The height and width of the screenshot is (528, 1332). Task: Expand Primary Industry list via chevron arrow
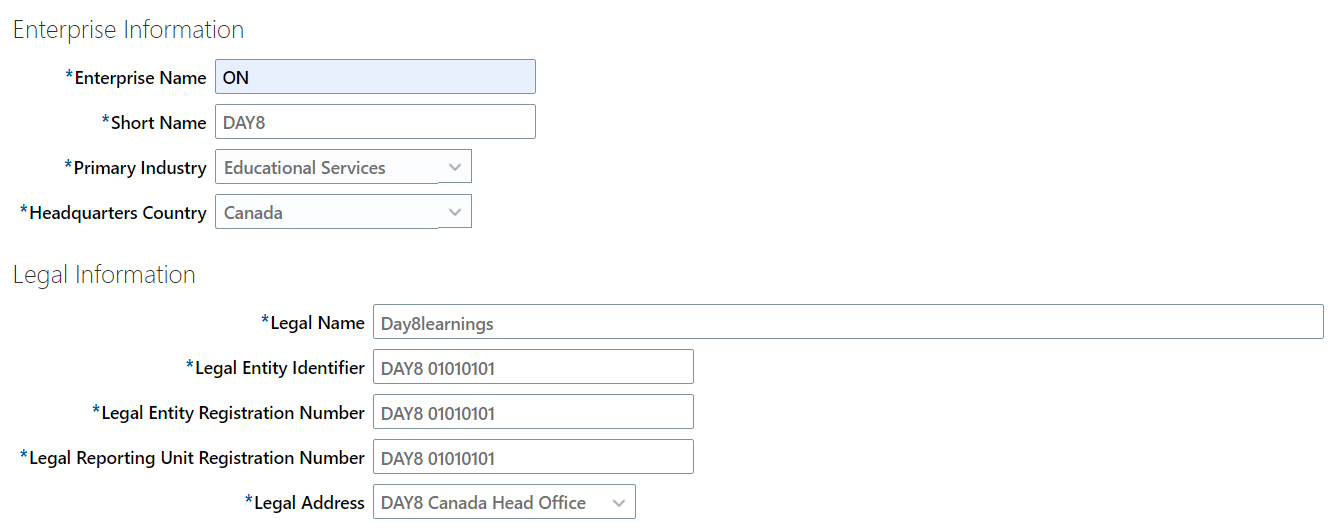pos(455,167)
